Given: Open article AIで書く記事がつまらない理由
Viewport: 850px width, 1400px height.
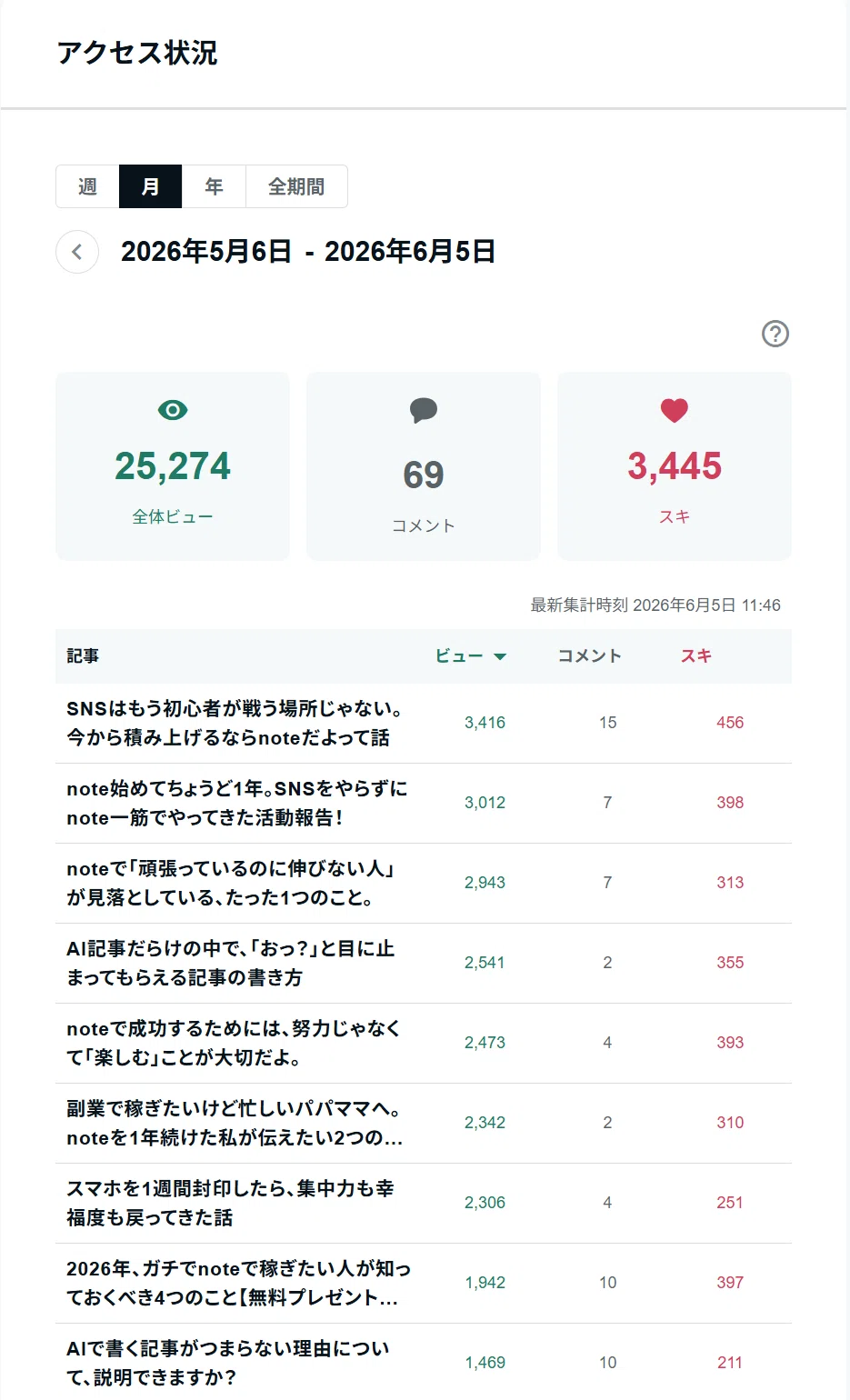Looking at the screenshot, I should (227, 1363).
